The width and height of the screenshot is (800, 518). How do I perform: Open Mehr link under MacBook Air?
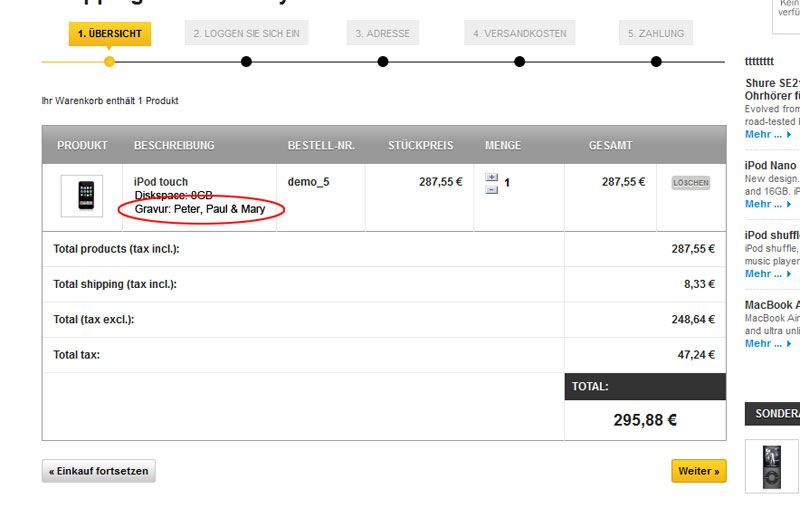click(x=768, y=343)
